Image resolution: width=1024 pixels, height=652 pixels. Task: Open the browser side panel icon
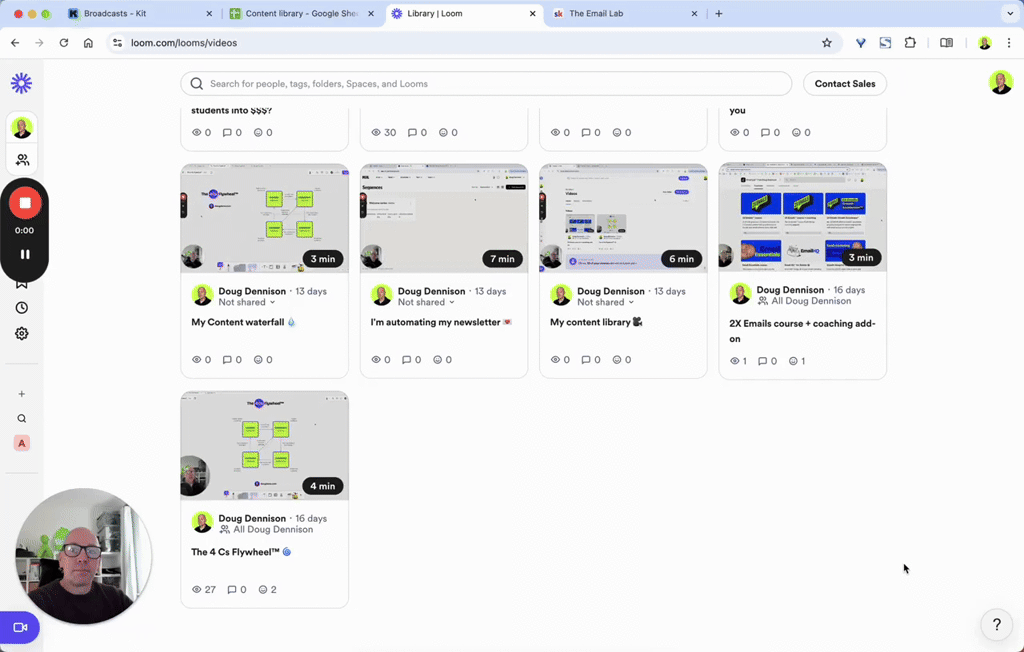click(946, 43)
